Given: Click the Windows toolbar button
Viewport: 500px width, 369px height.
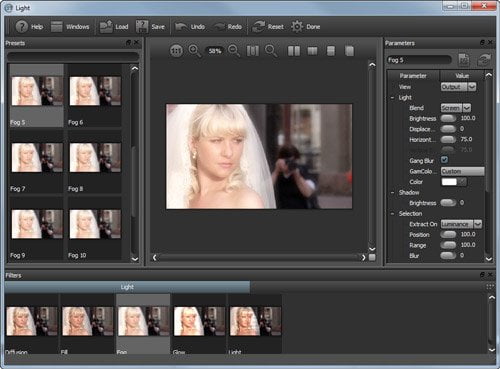Looking at the screenshot, I should click(70, 27).
